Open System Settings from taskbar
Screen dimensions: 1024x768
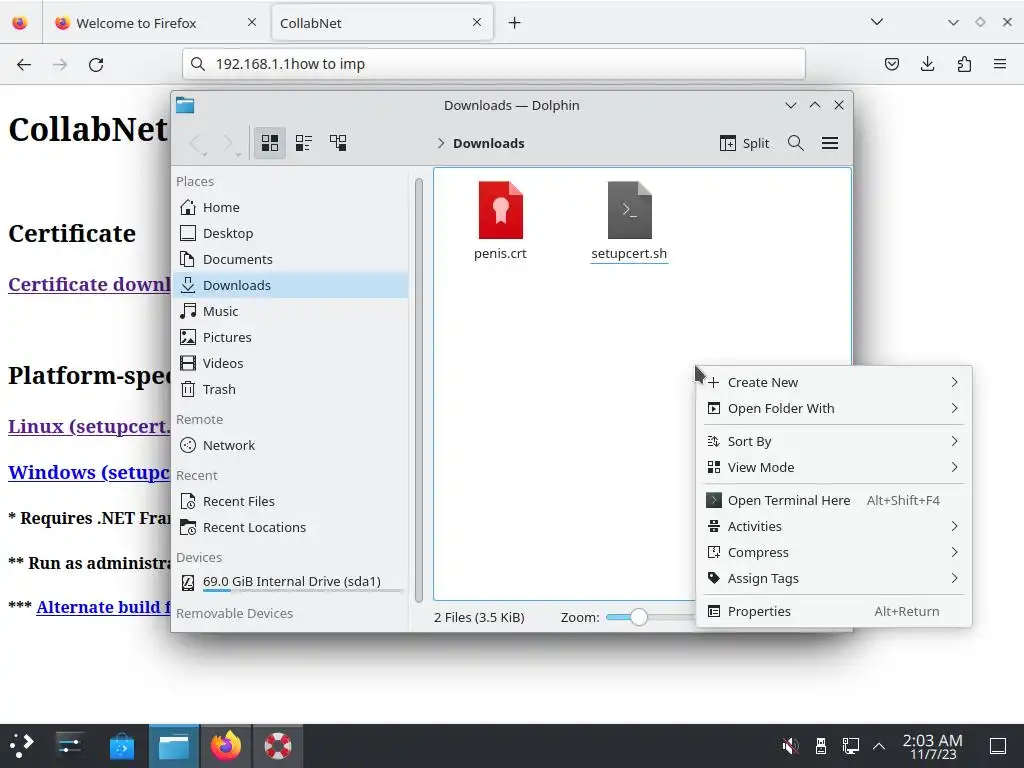click(x=69, y=746)
